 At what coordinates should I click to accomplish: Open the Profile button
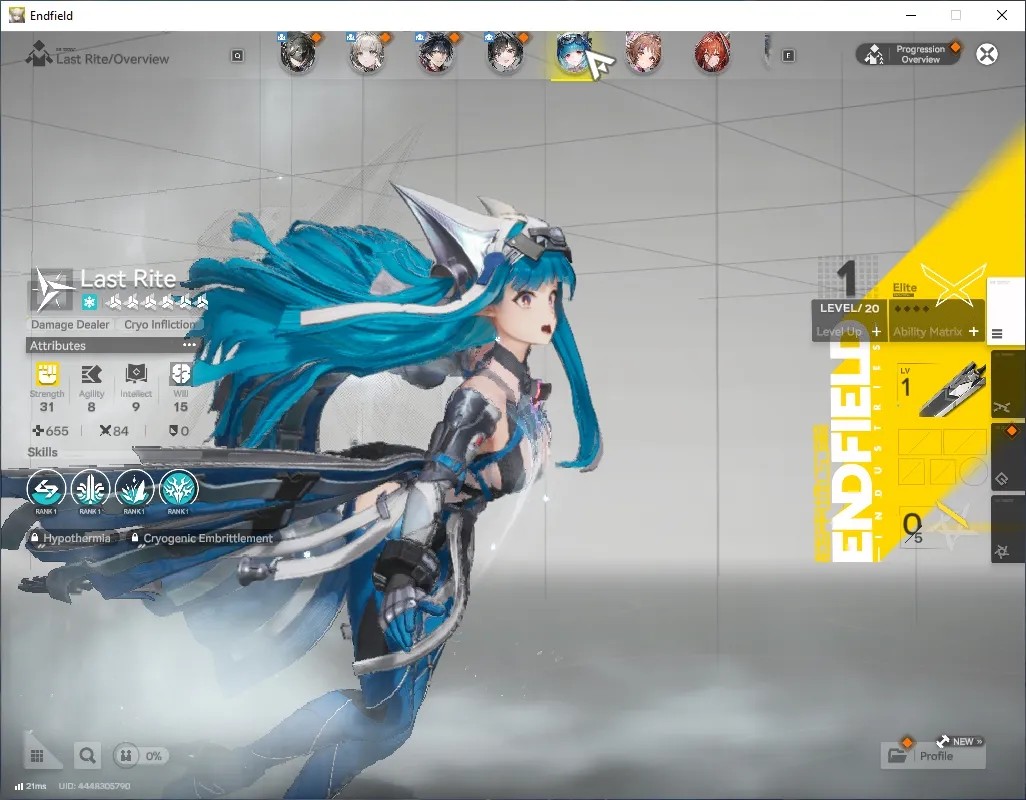click(933, 756)
